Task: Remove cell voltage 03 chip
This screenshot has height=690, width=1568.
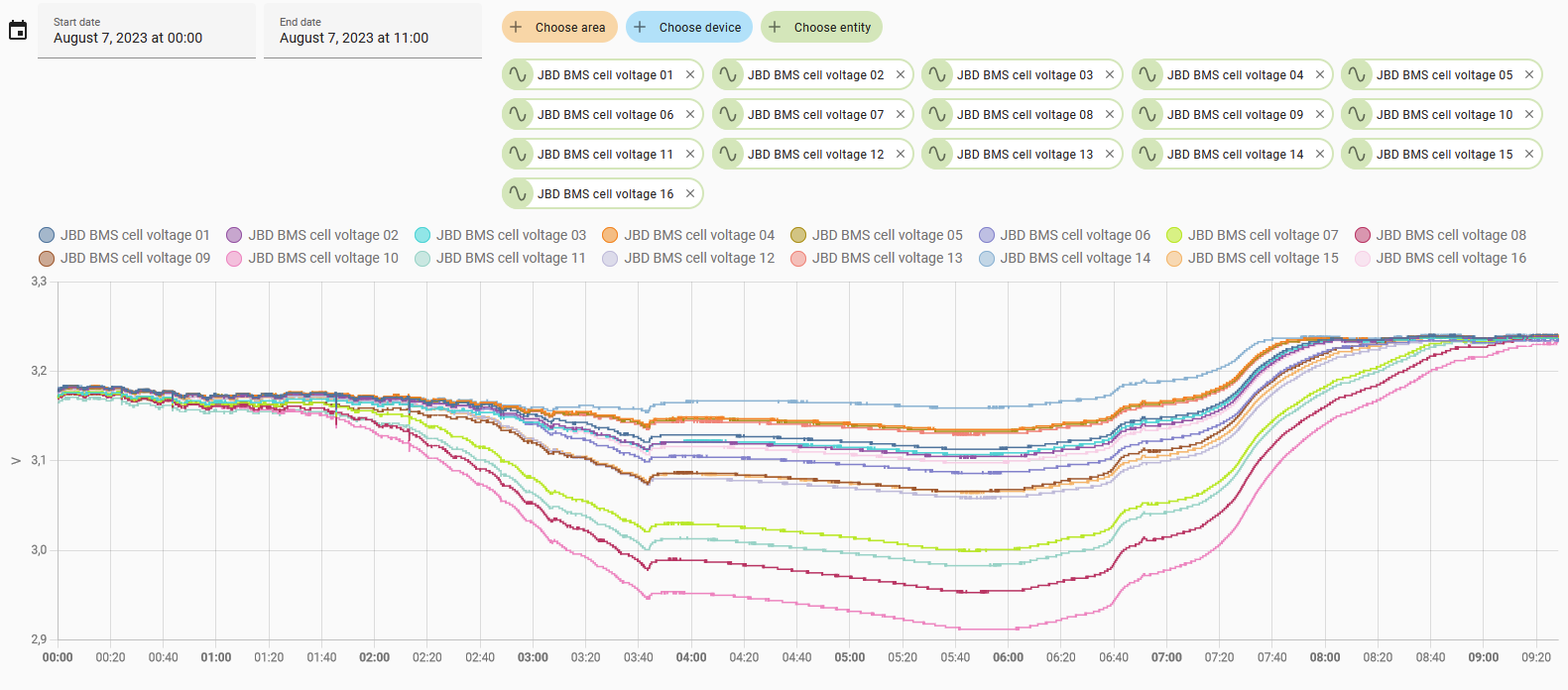Action: [x=1110, y=74]
